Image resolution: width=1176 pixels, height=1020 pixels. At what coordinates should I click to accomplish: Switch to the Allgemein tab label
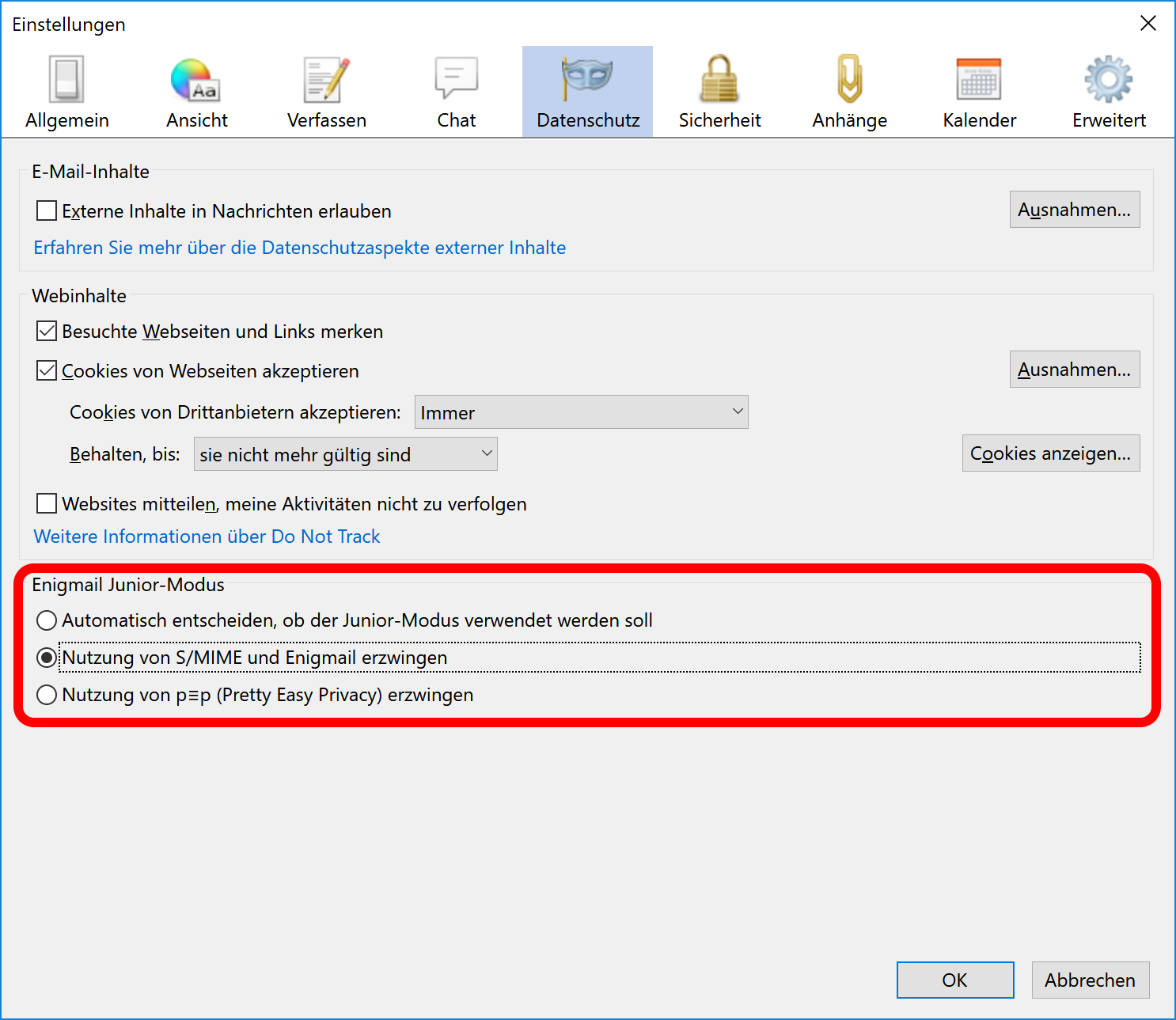[67, 120]
